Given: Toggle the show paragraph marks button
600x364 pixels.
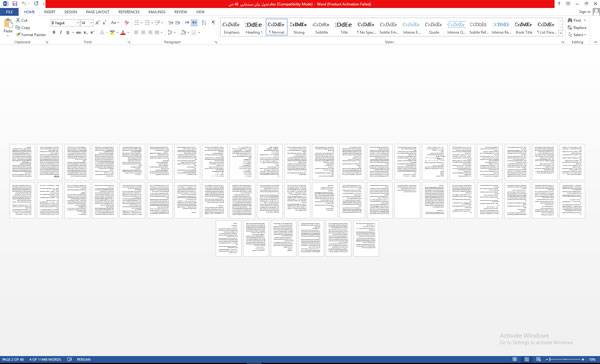Looking at the screenshot, I should 213,23.
